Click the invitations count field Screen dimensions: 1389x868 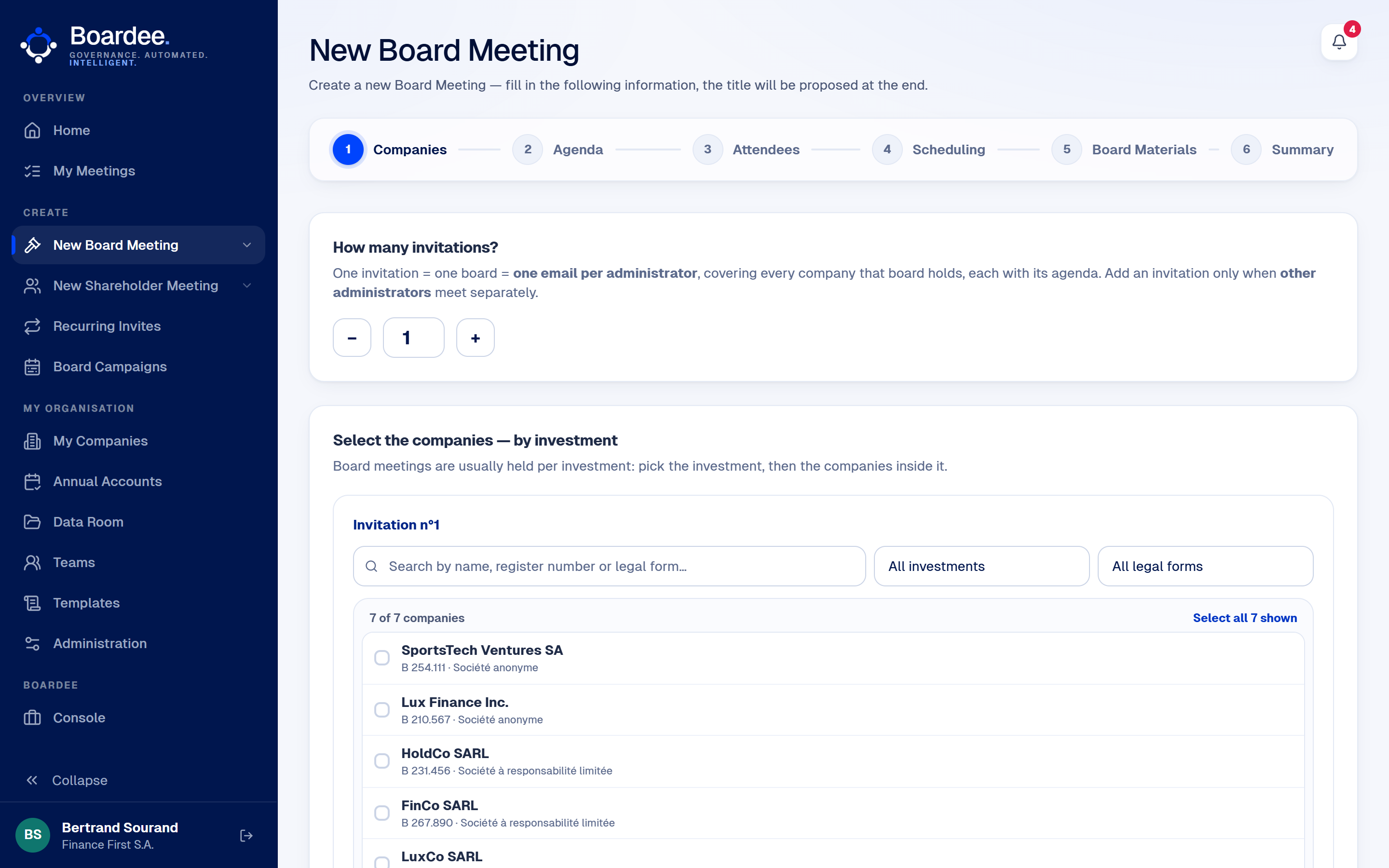413,338
